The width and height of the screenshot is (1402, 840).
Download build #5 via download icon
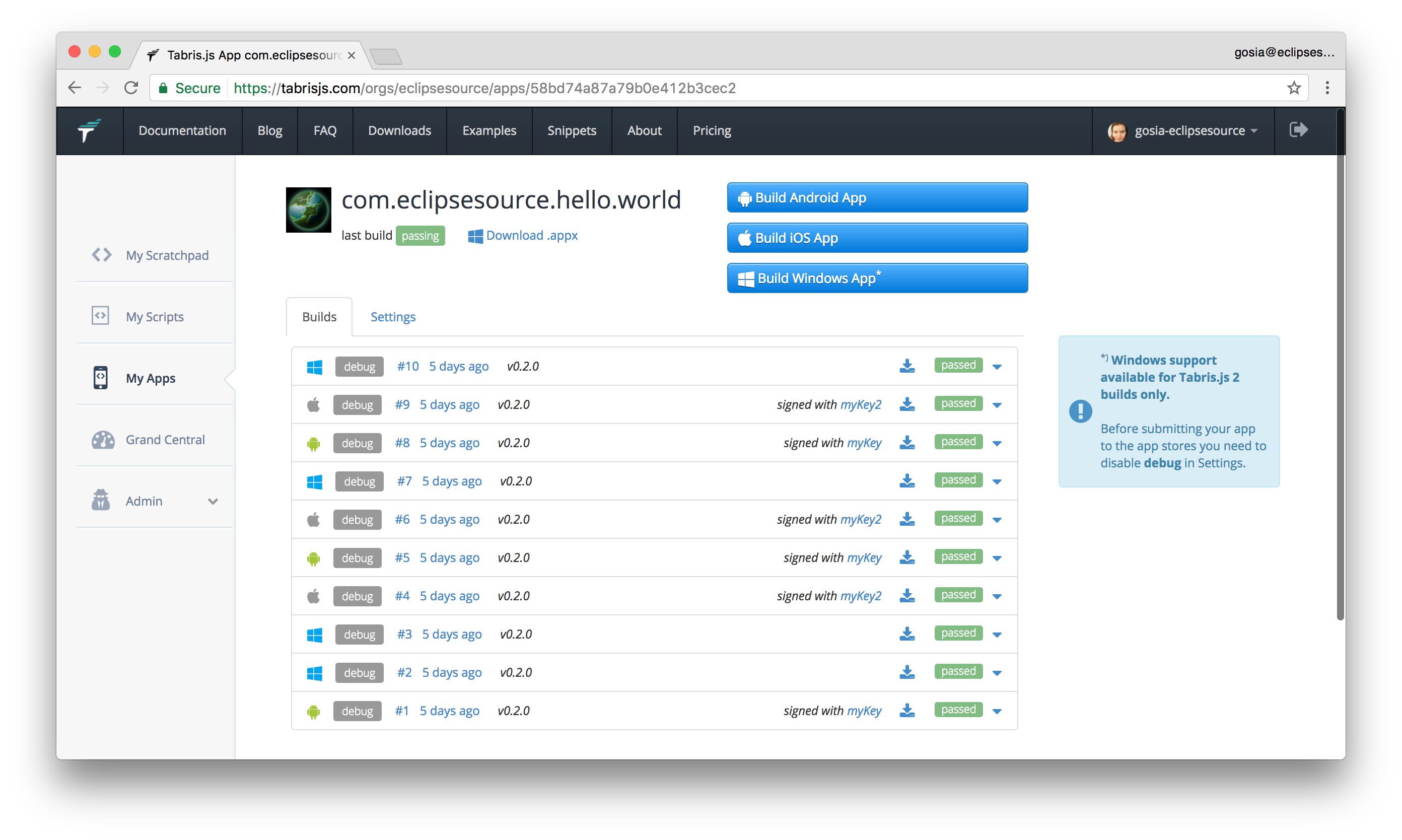click(x=907, y=557)
